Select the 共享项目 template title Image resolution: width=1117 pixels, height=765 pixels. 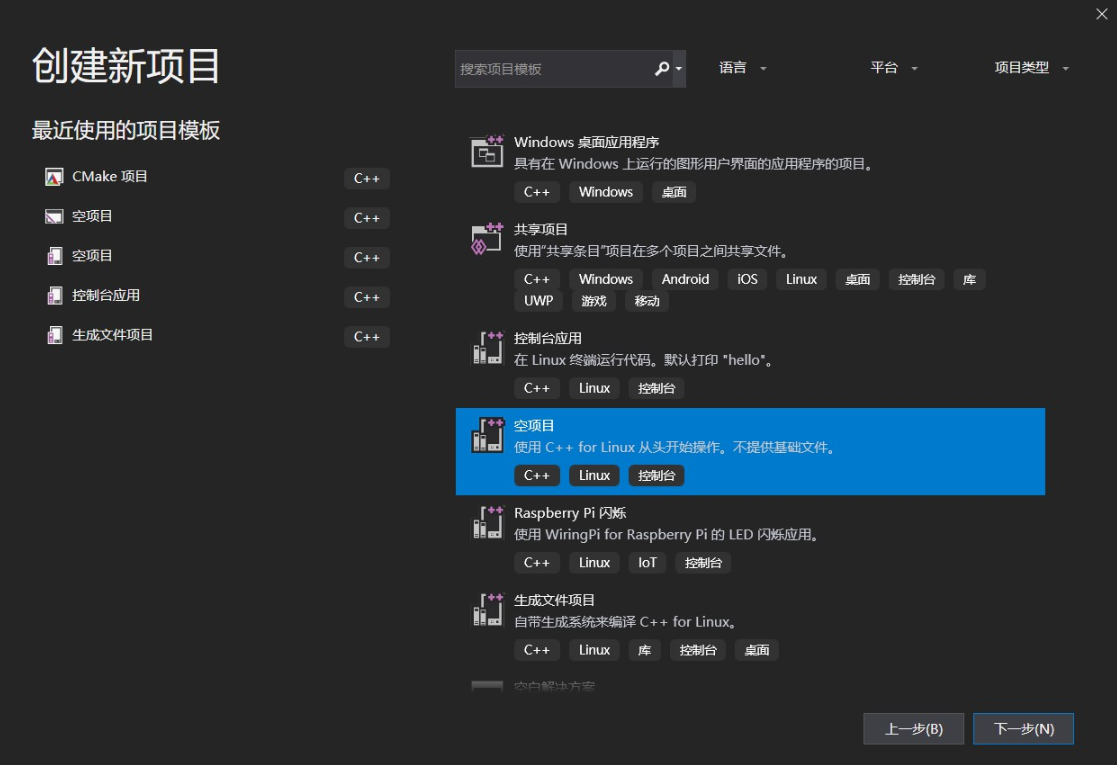541,229
